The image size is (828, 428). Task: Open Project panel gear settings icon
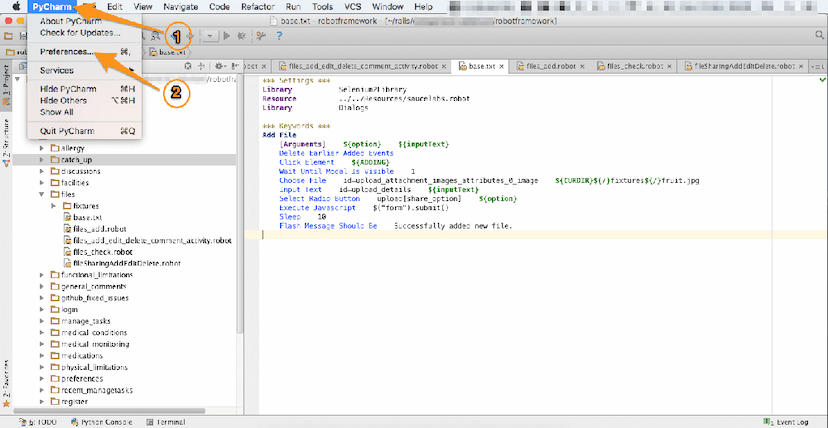220,66
